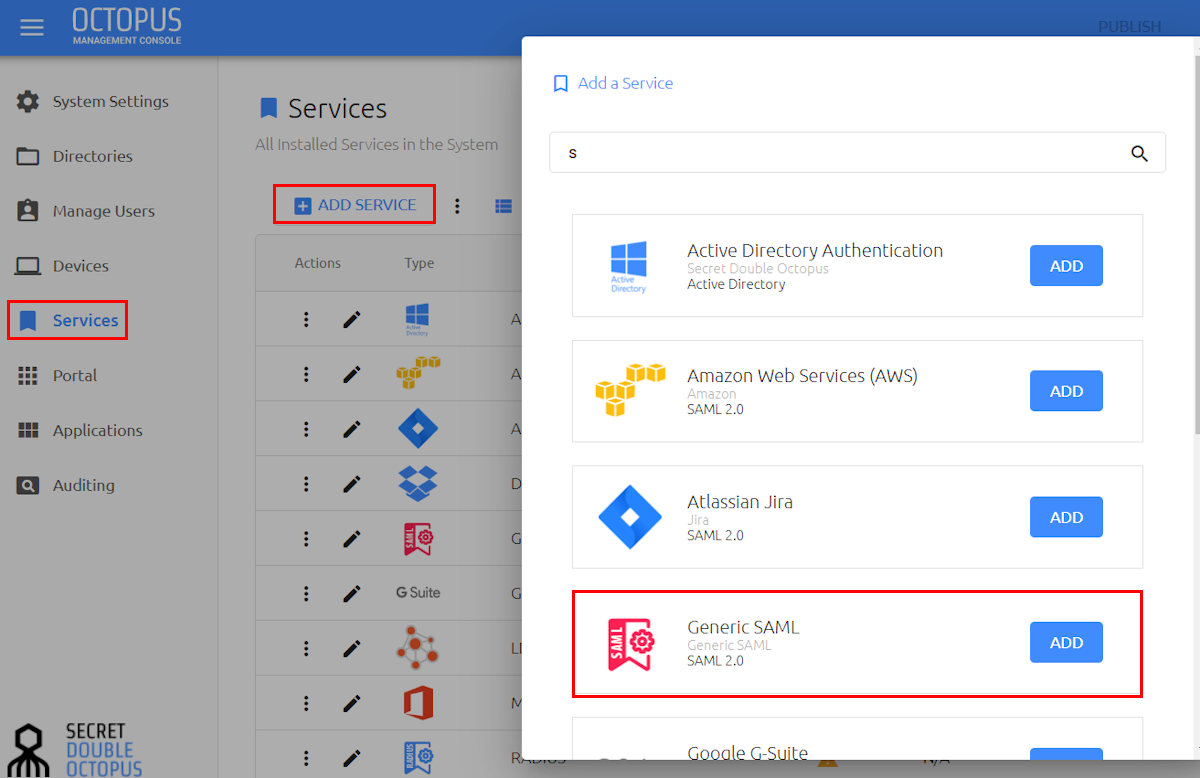The image size is (1200, 778).
Task: Open more options next to Add Service
Action: click(457, 206)
